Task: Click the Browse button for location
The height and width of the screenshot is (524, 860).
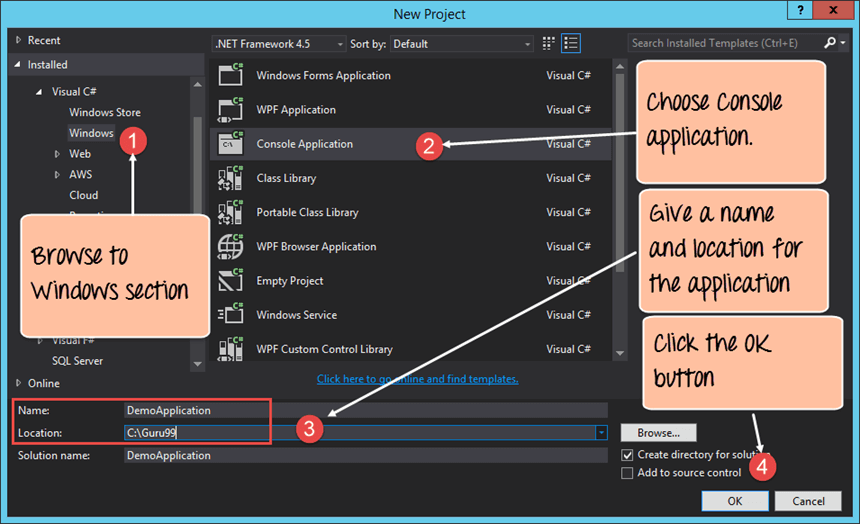Action: click(657, 433)
